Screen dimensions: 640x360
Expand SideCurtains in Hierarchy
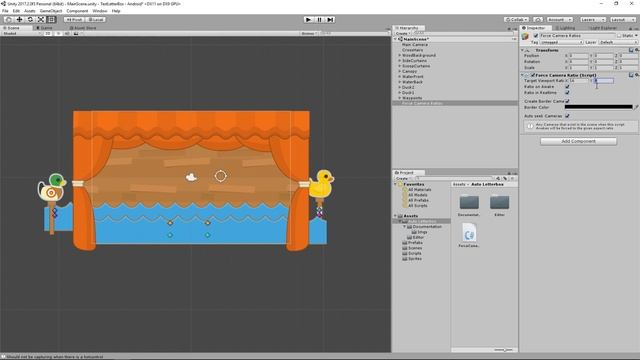400,60
